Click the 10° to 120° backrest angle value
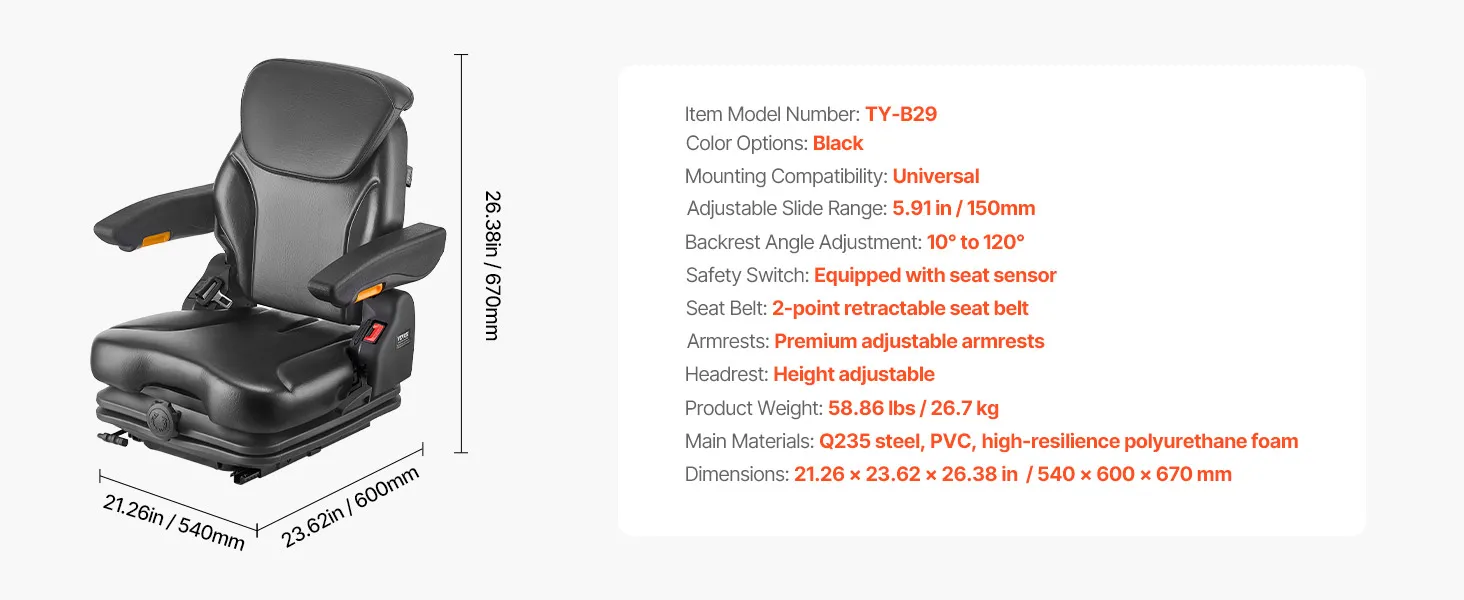Screen dimensions: 1464x600 975,242
